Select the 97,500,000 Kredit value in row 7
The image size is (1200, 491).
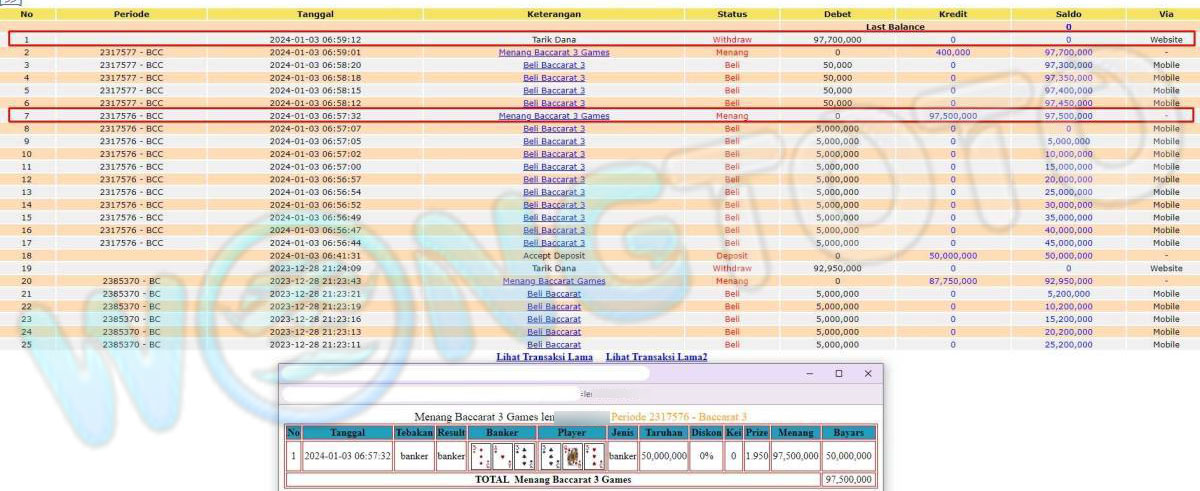pos(952,116)
